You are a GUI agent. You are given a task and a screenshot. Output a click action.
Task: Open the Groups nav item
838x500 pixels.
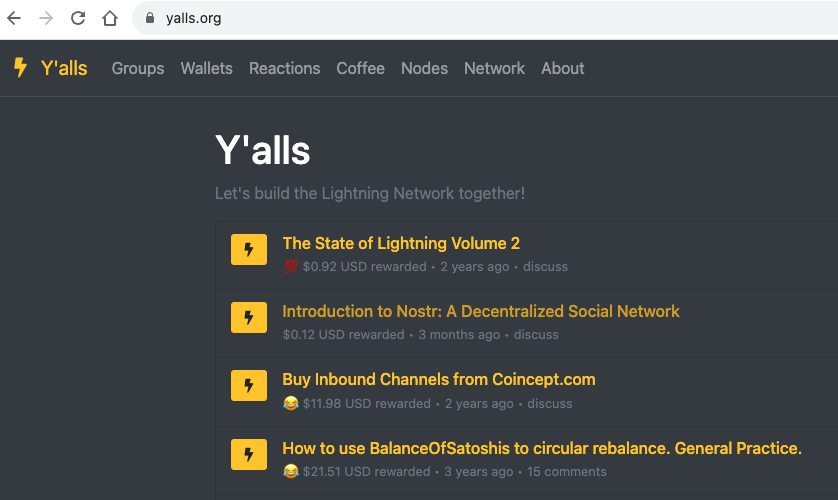(x=138, y=68)
